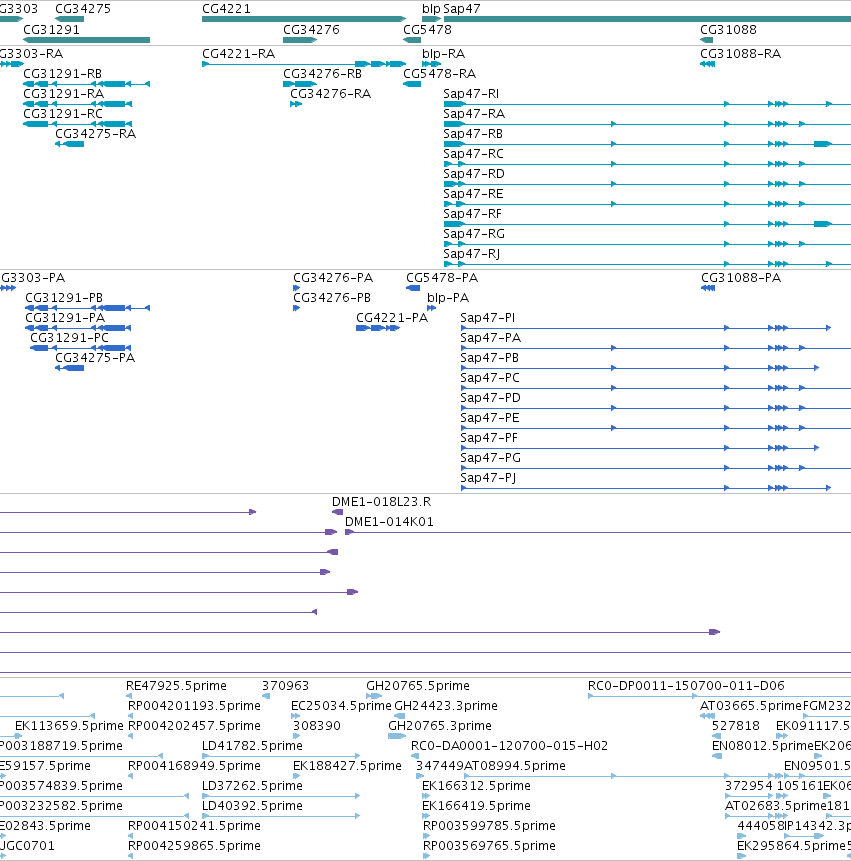Select transcript Sap47-RD
The image size is (851, 861).
647,184
